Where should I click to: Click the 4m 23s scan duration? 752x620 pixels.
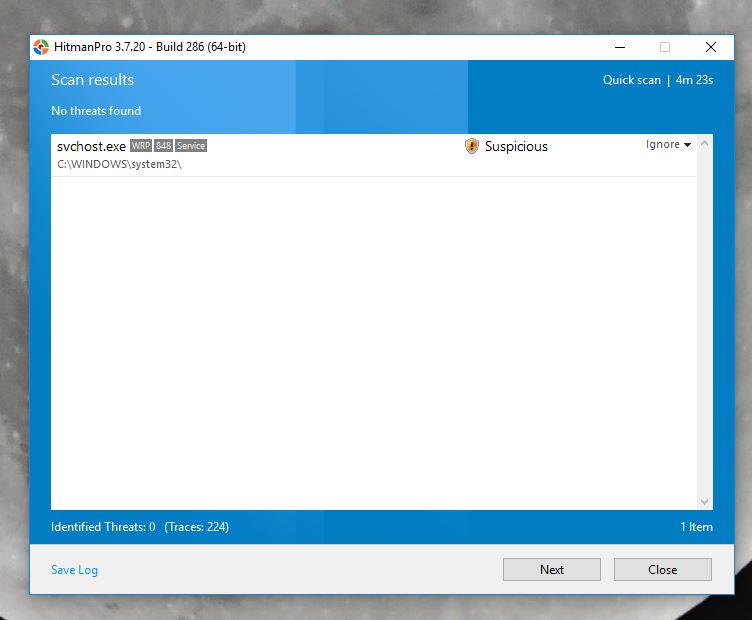694,80
